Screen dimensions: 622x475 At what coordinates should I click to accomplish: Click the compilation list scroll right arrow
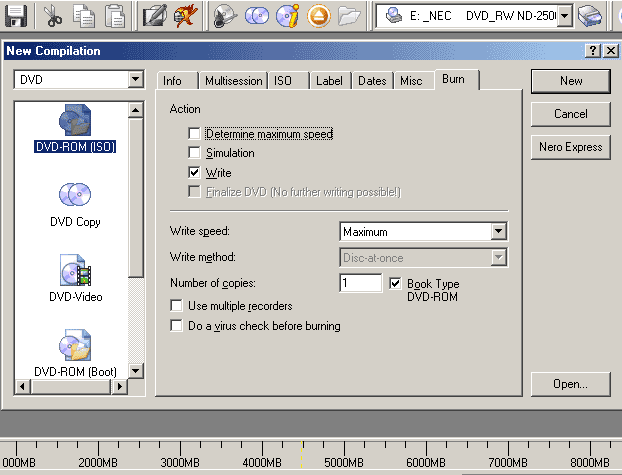point(120,386)
